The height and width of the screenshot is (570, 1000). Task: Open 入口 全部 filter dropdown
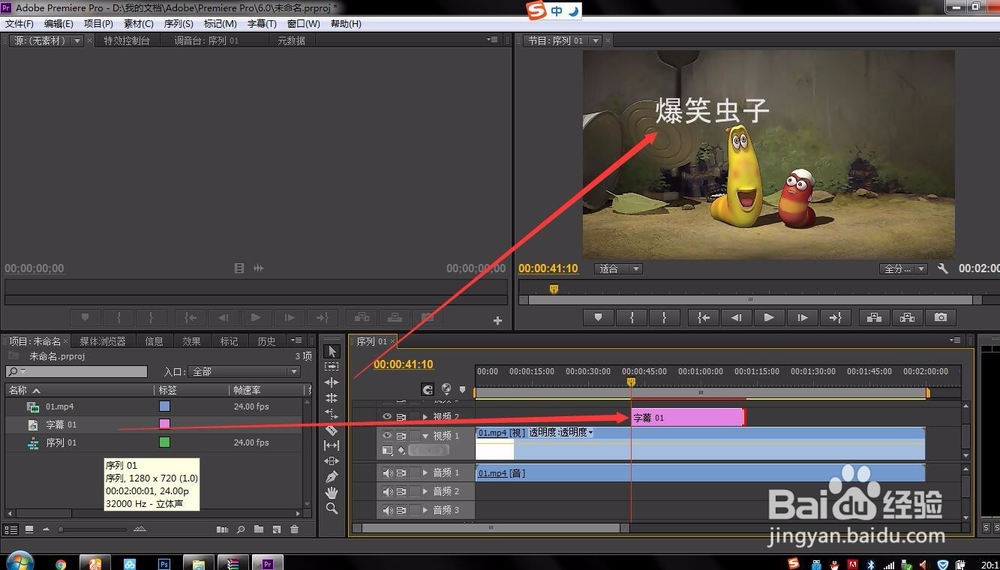pos(244,371)
